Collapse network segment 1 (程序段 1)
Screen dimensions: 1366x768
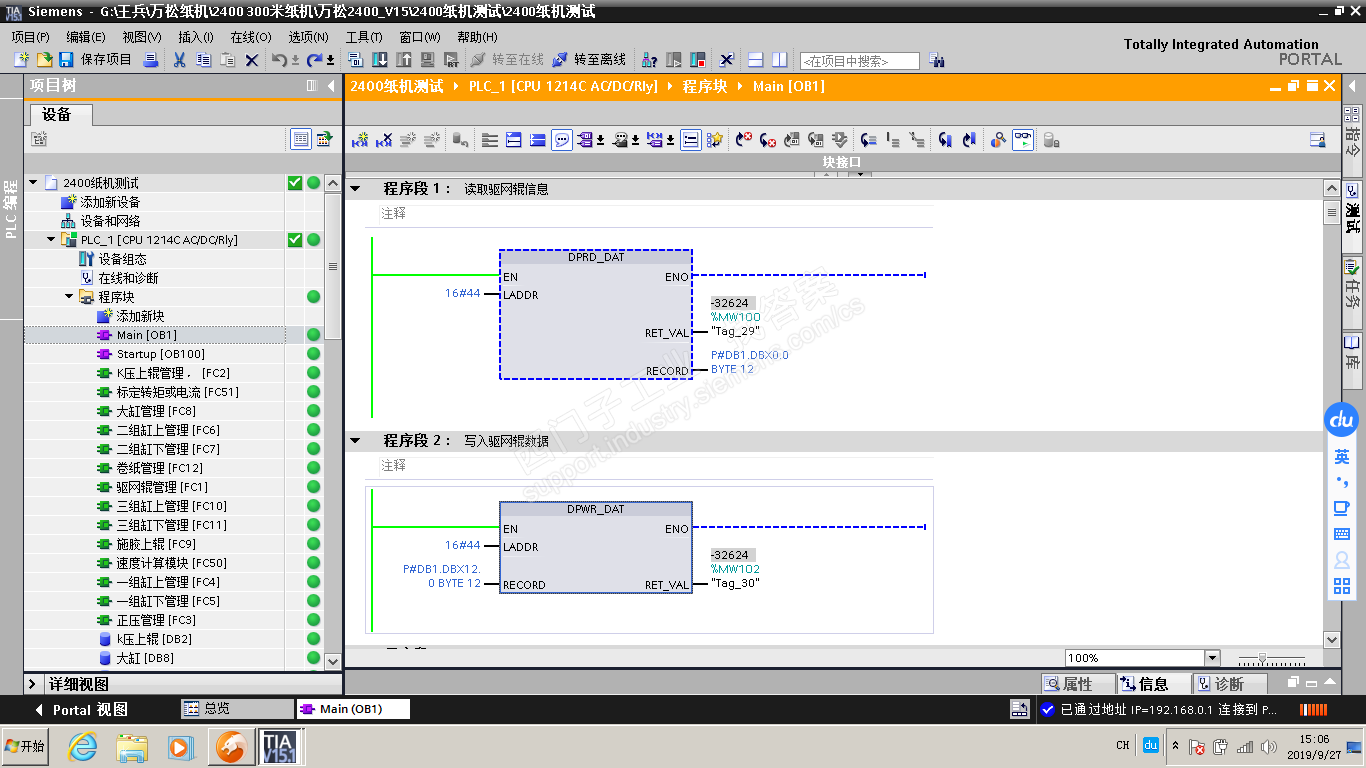[x=355, y=188]
